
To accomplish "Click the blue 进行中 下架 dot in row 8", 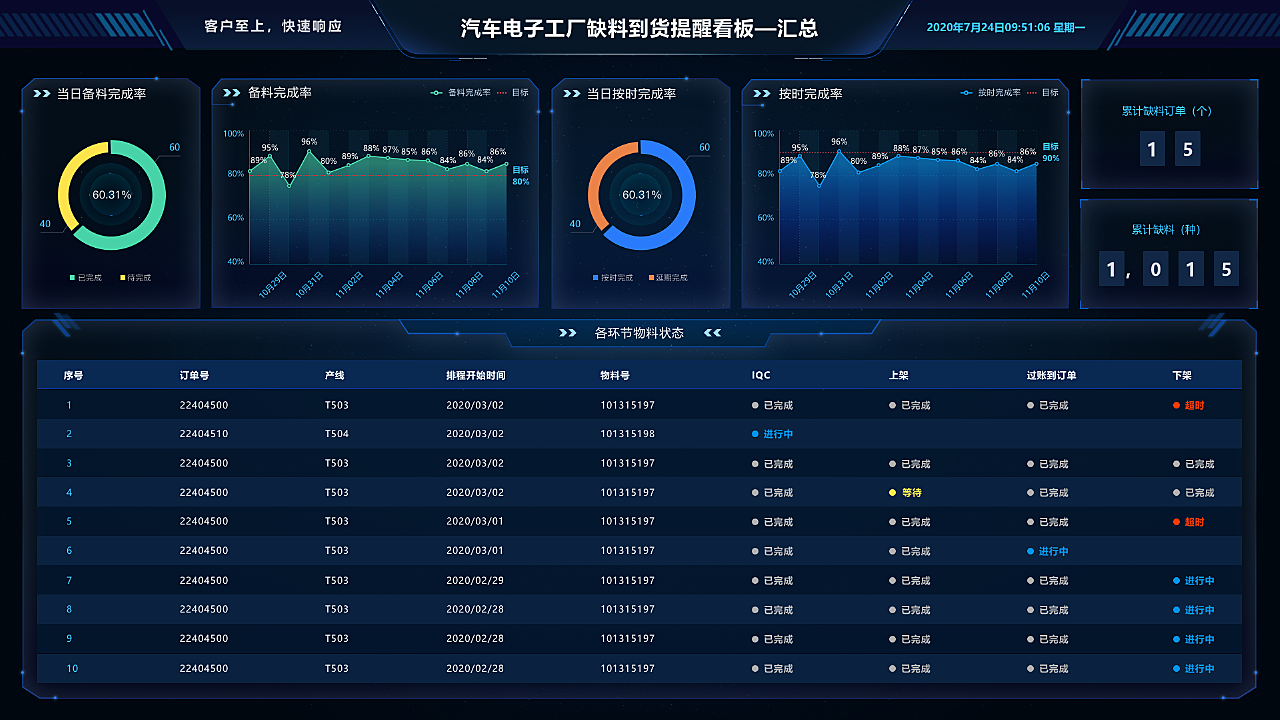I will pos(1176,610).
